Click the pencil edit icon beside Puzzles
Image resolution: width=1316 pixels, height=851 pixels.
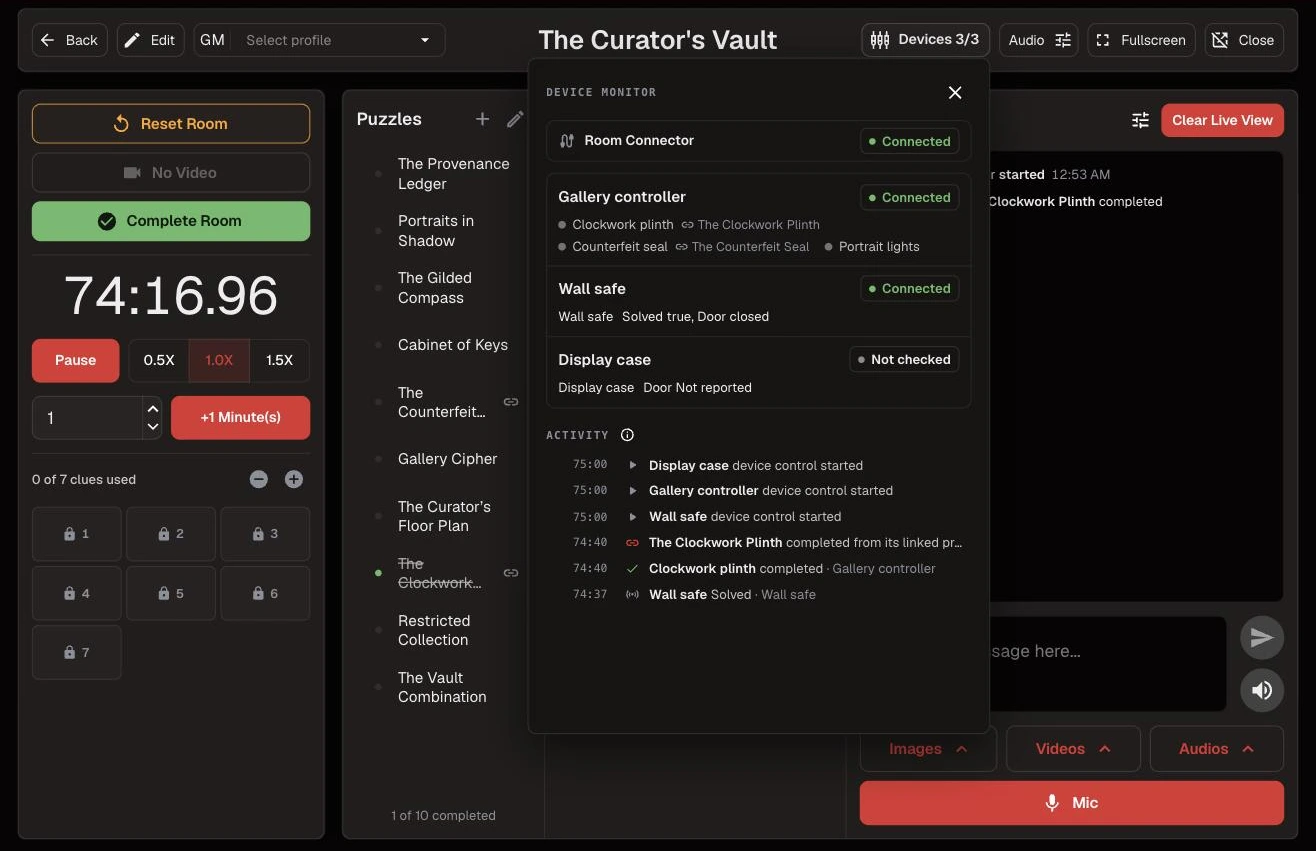tap(515, 119)
